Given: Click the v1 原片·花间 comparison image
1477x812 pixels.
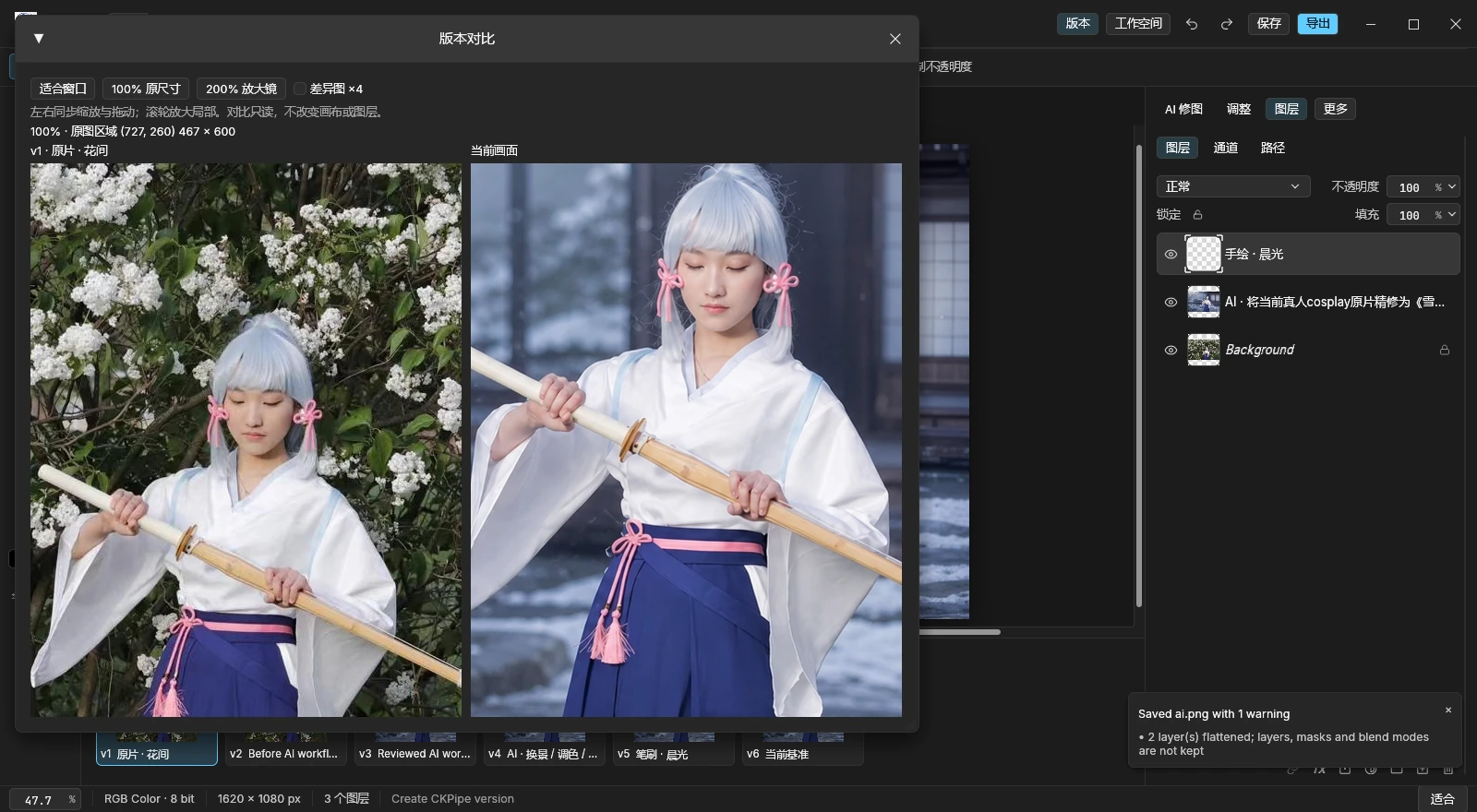Looking at the screenshot, I should 246,440.
